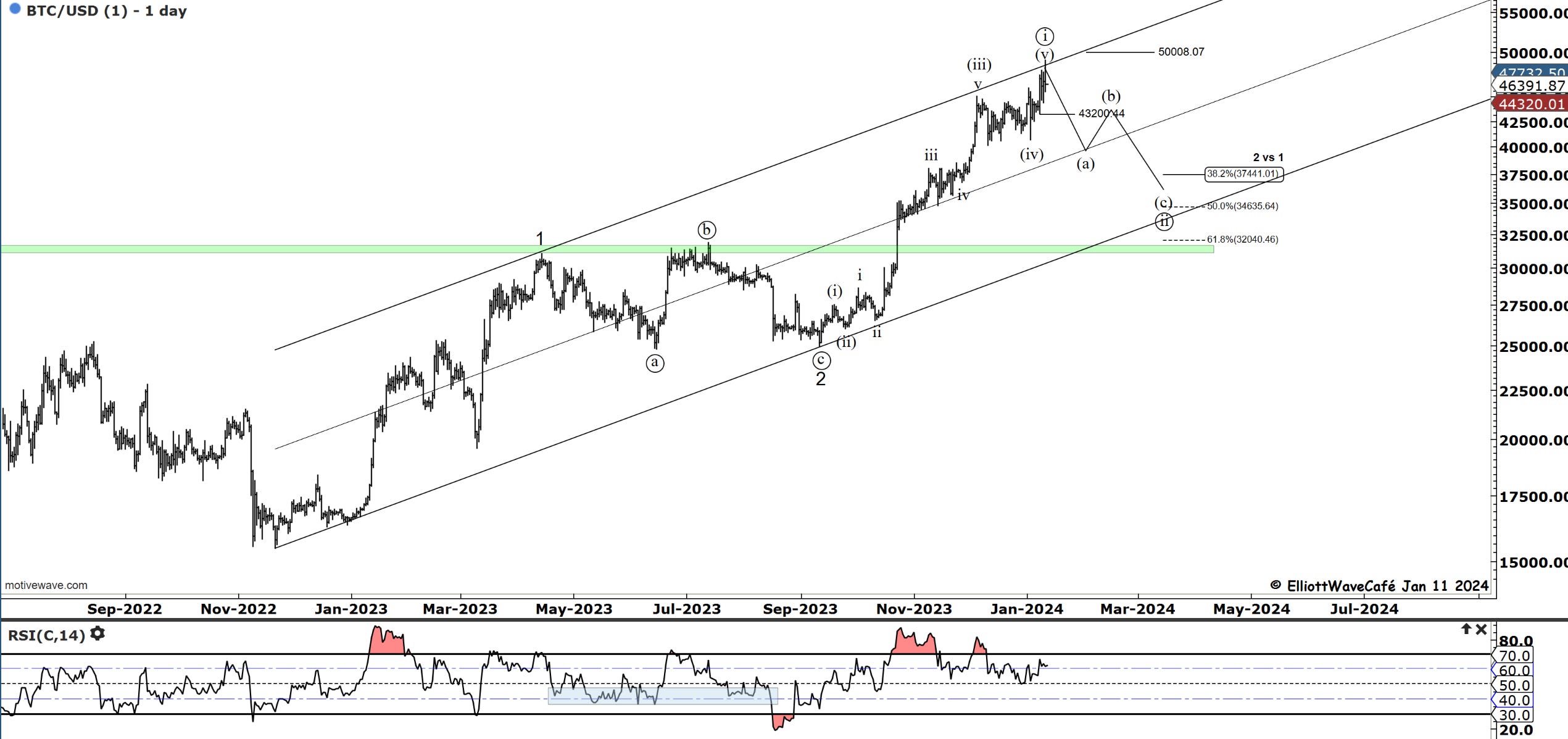Open RSI settings gear icon
This screenshot has height=739, width=1568.
(97, 634)
